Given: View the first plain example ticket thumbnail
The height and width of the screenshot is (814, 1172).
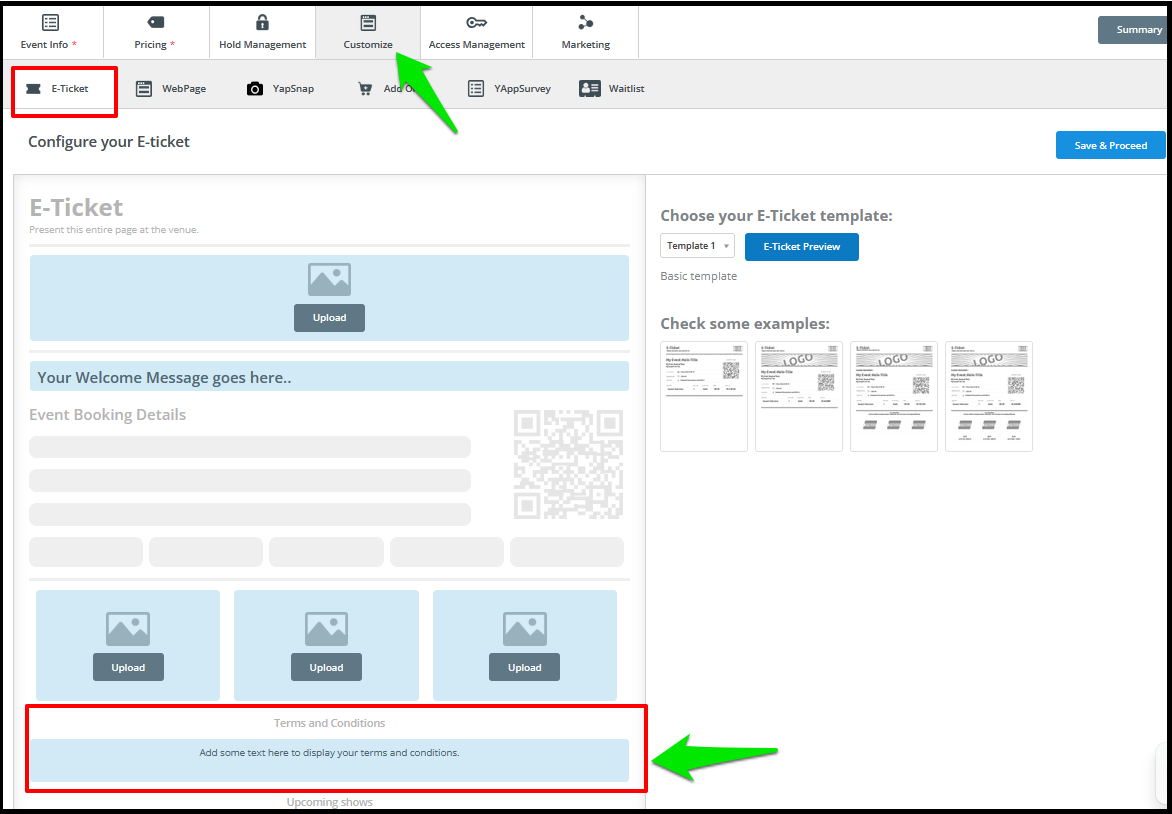Looking at the screenshot, I should pyautogui.click(x=704, y=397).
